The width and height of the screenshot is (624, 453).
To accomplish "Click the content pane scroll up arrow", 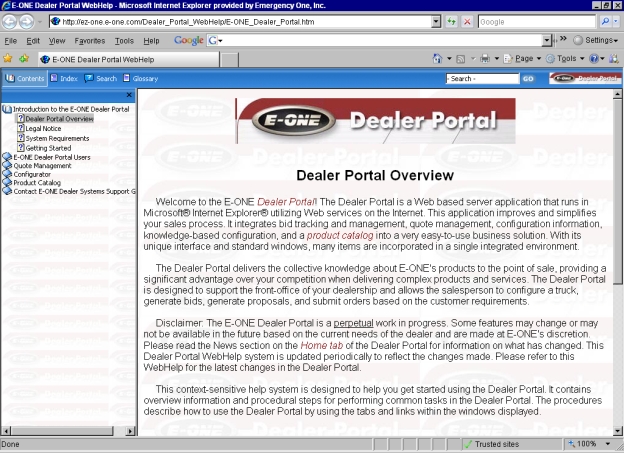I will click(617, 94).
